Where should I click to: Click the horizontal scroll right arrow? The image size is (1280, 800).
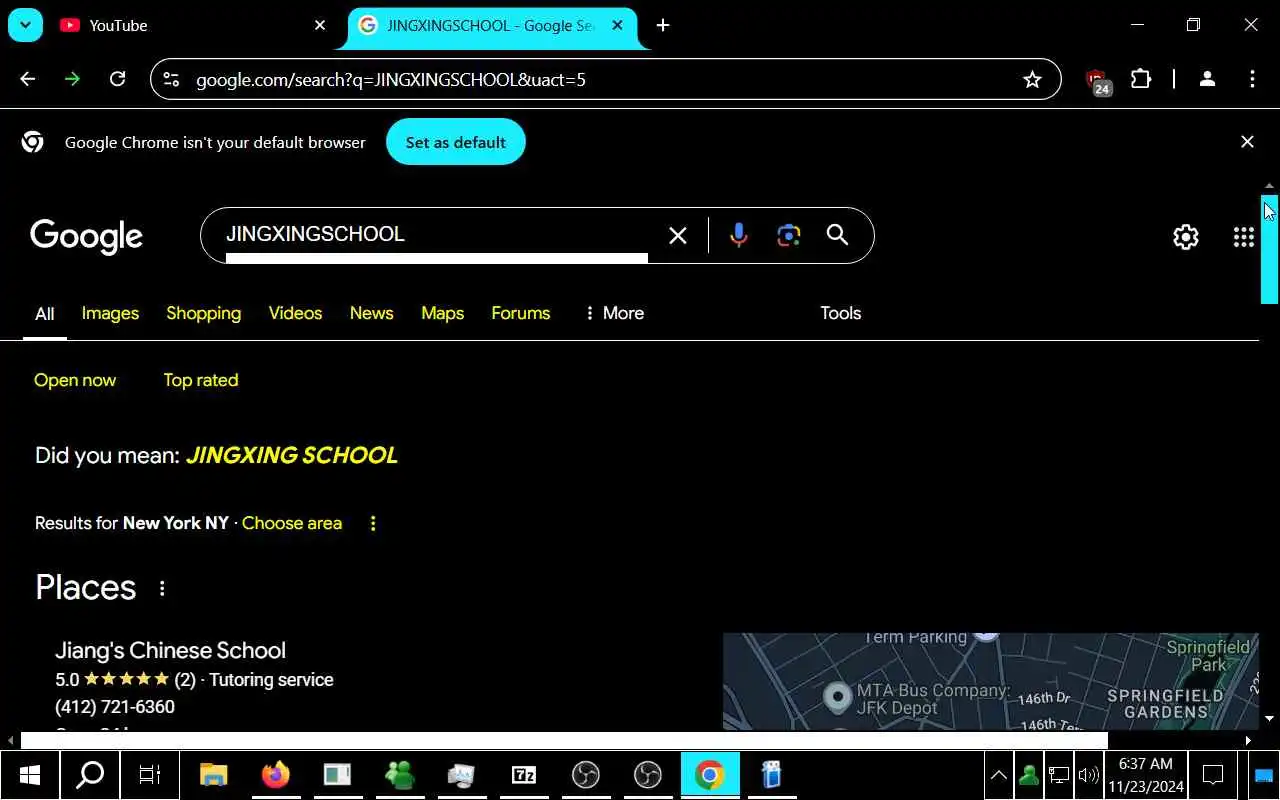[1248, 741]
